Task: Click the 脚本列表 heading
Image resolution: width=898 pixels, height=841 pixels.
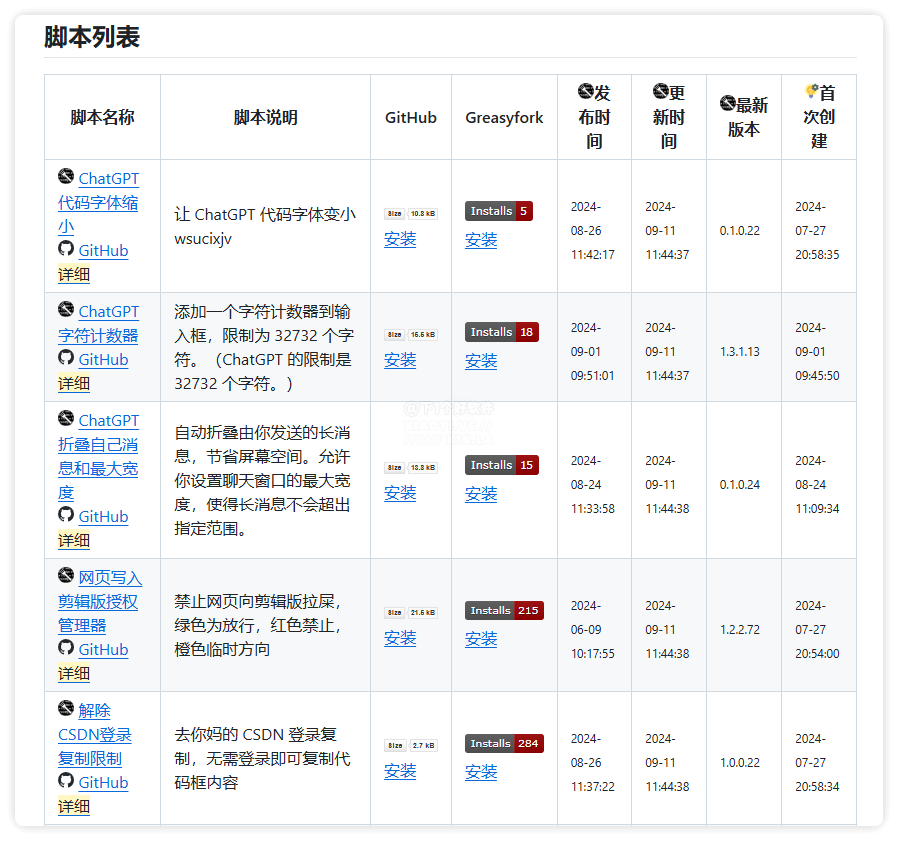Action: click(92, 37)
